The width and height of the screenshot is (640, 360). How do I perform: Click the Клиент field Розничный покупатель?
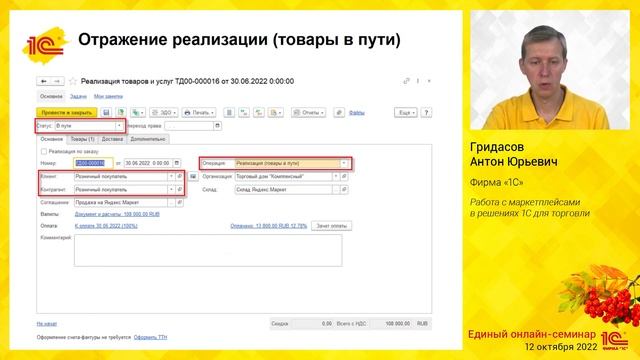120,176
